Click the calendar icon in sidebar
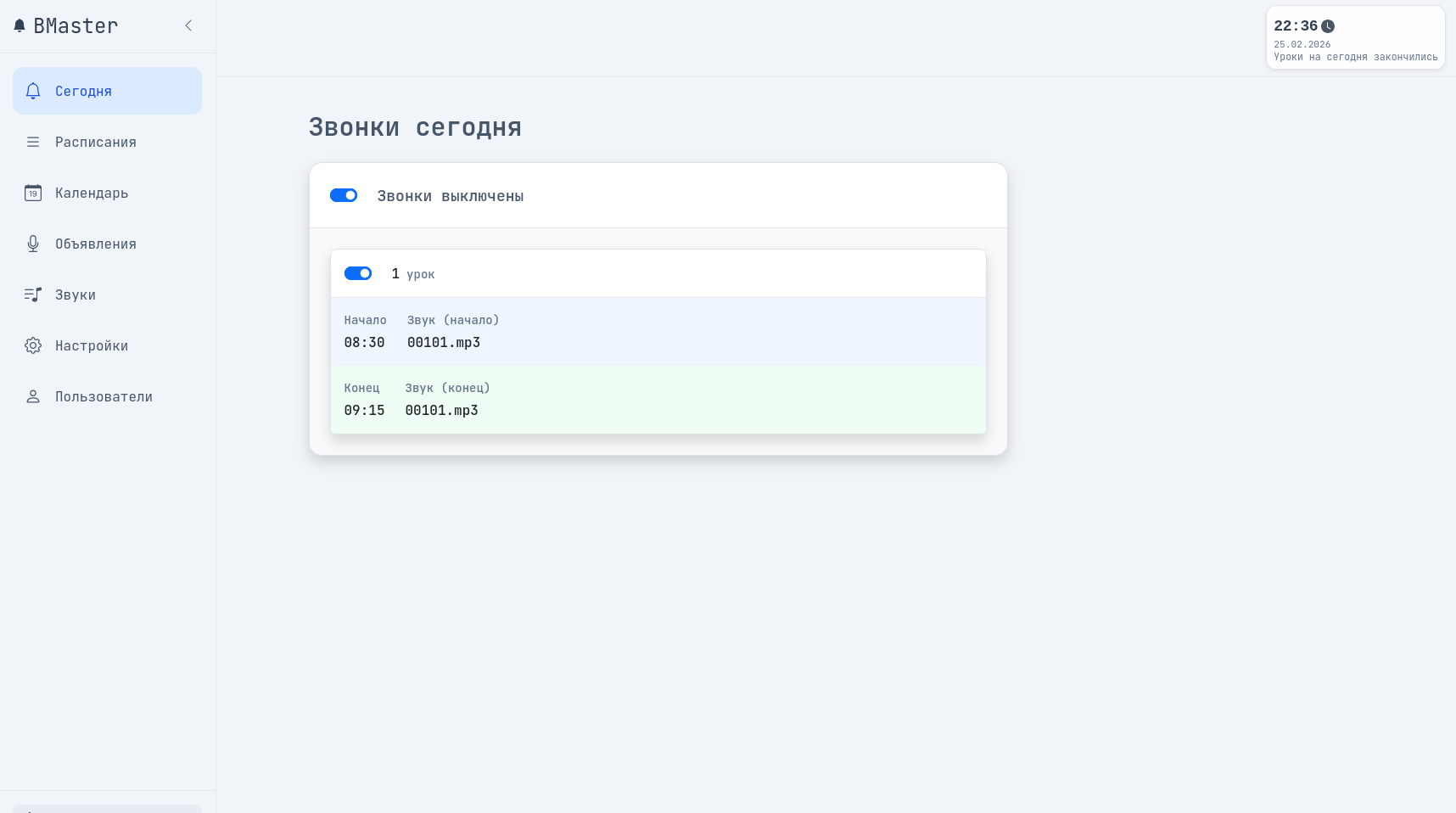 point(33,193)
